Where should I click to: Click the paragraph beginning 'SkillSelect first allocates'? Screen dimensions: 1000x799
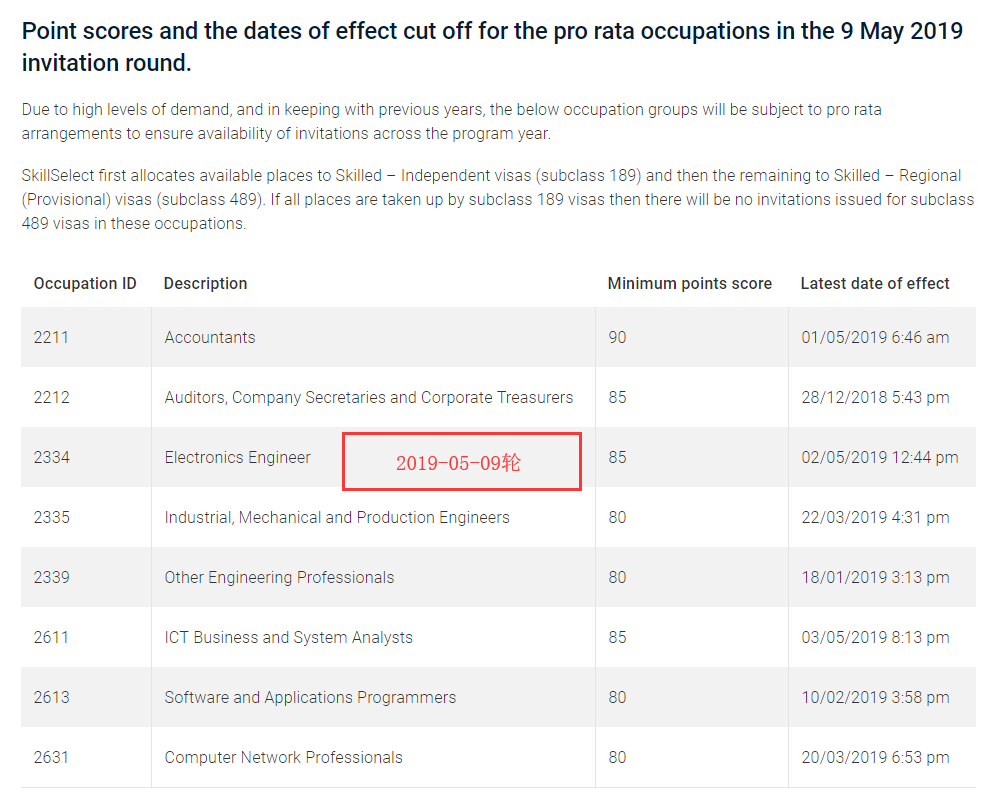497,200
